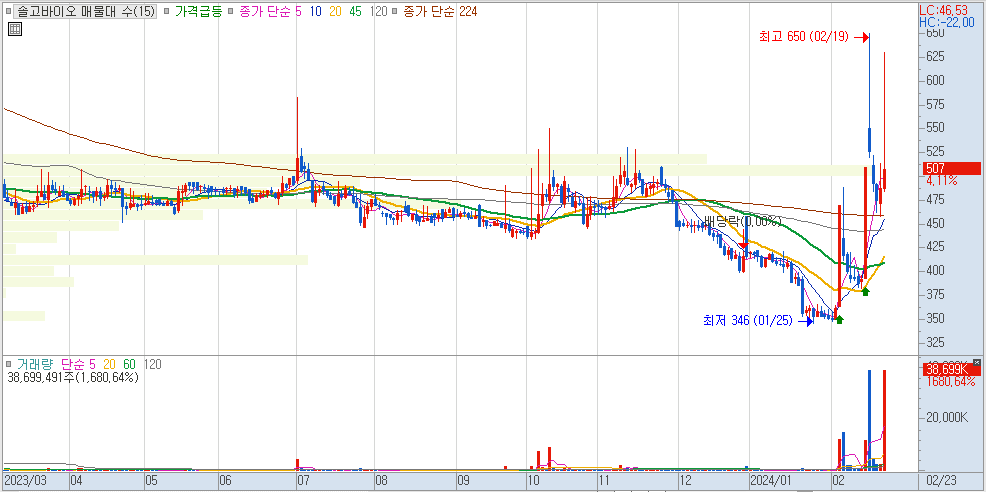Image resolution: width=986 pixels, height=492 pixels.
Task: Click the 600 price axis label
Action: 934,81
